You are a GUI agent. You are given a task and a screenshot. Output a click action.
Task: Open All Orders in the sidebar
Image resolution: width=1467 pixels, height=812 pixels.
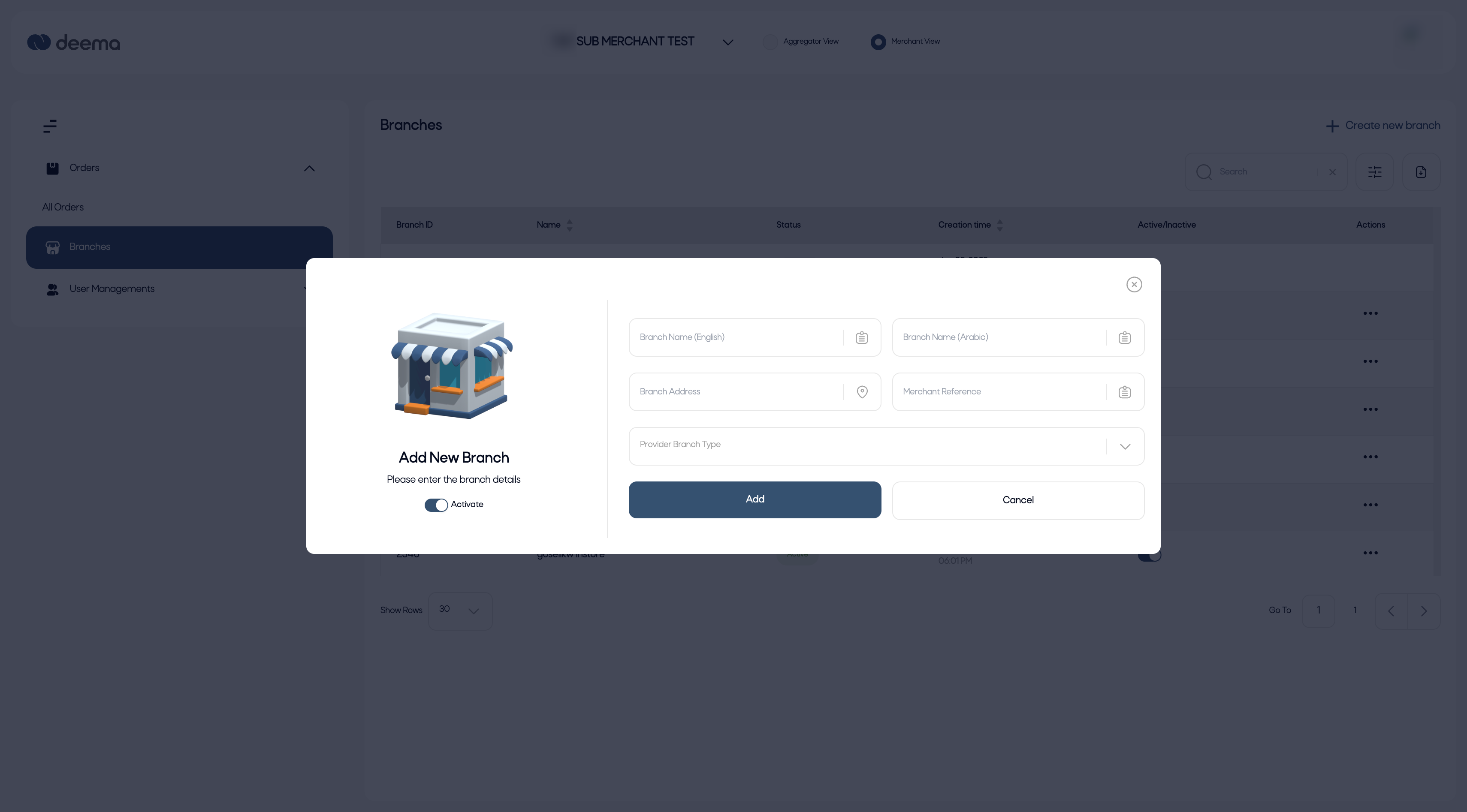[63, 207]
